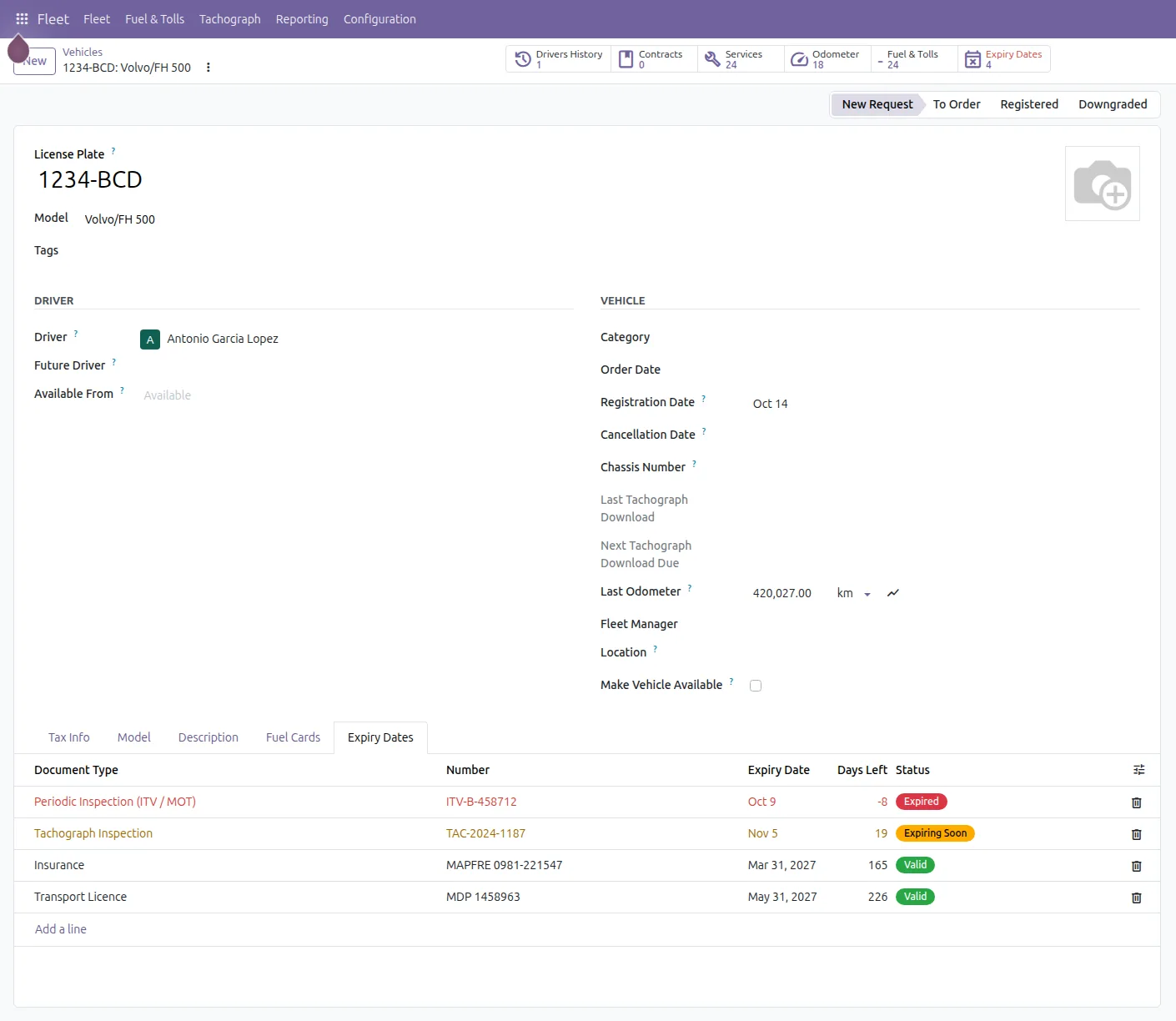Delete the Insurance row

coord(1136,866)
